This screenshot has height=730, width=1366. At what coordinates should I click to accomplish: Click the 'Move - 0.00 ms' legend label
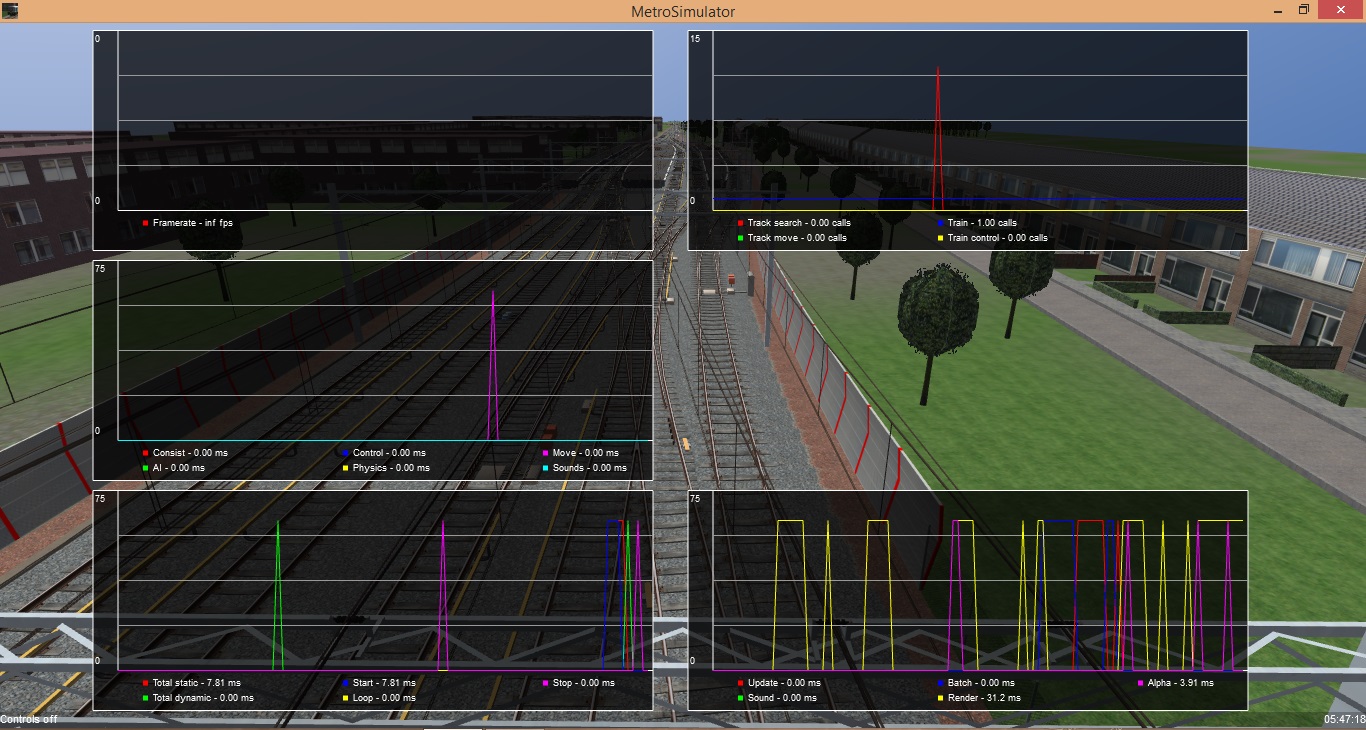pyautogui.click(x=586, y=453)
